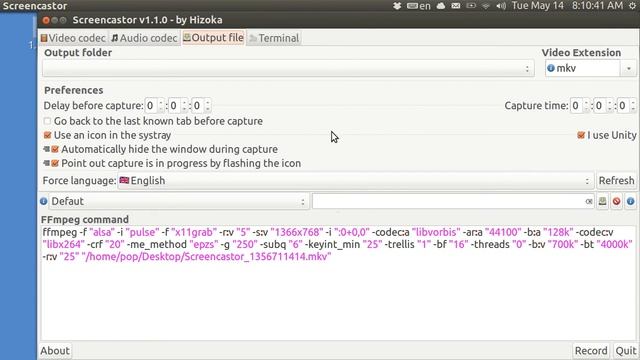This screenshot has width=640, height=360.
Task: Toggle I use Unity checkbox
Action: point(581,135)
